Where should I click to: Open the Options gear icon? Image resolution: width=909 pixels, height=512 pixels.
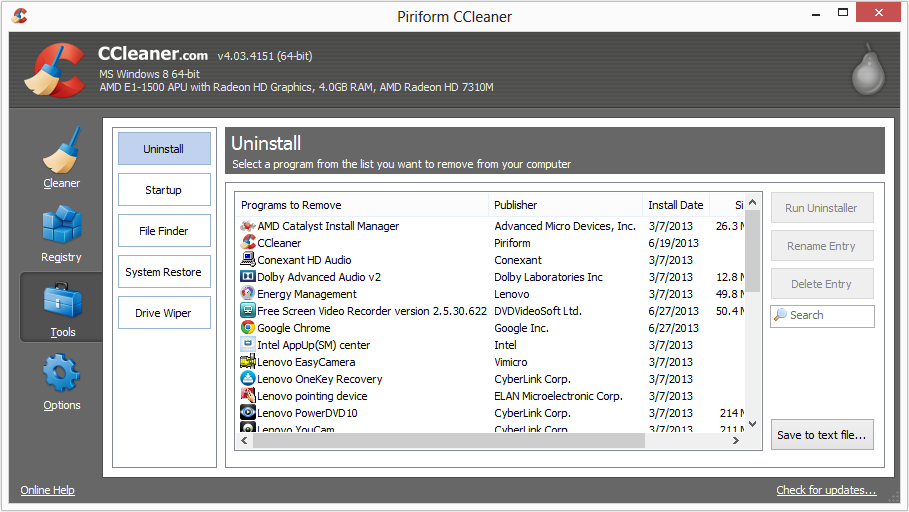(61, 374)
